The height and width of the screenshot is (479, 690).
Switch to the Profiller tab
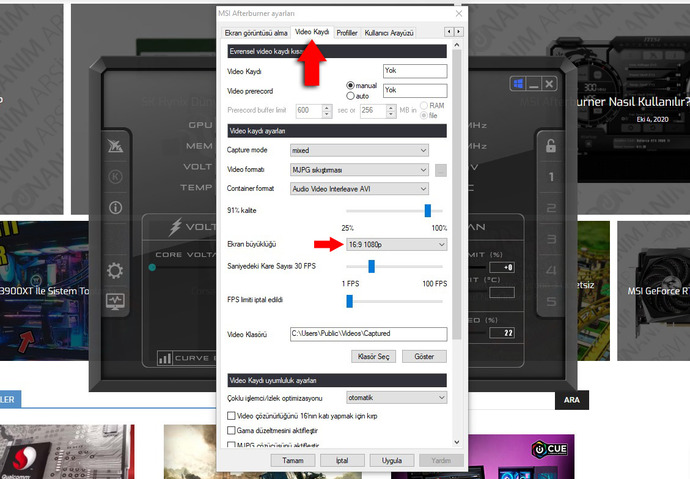tap(347, 33)
